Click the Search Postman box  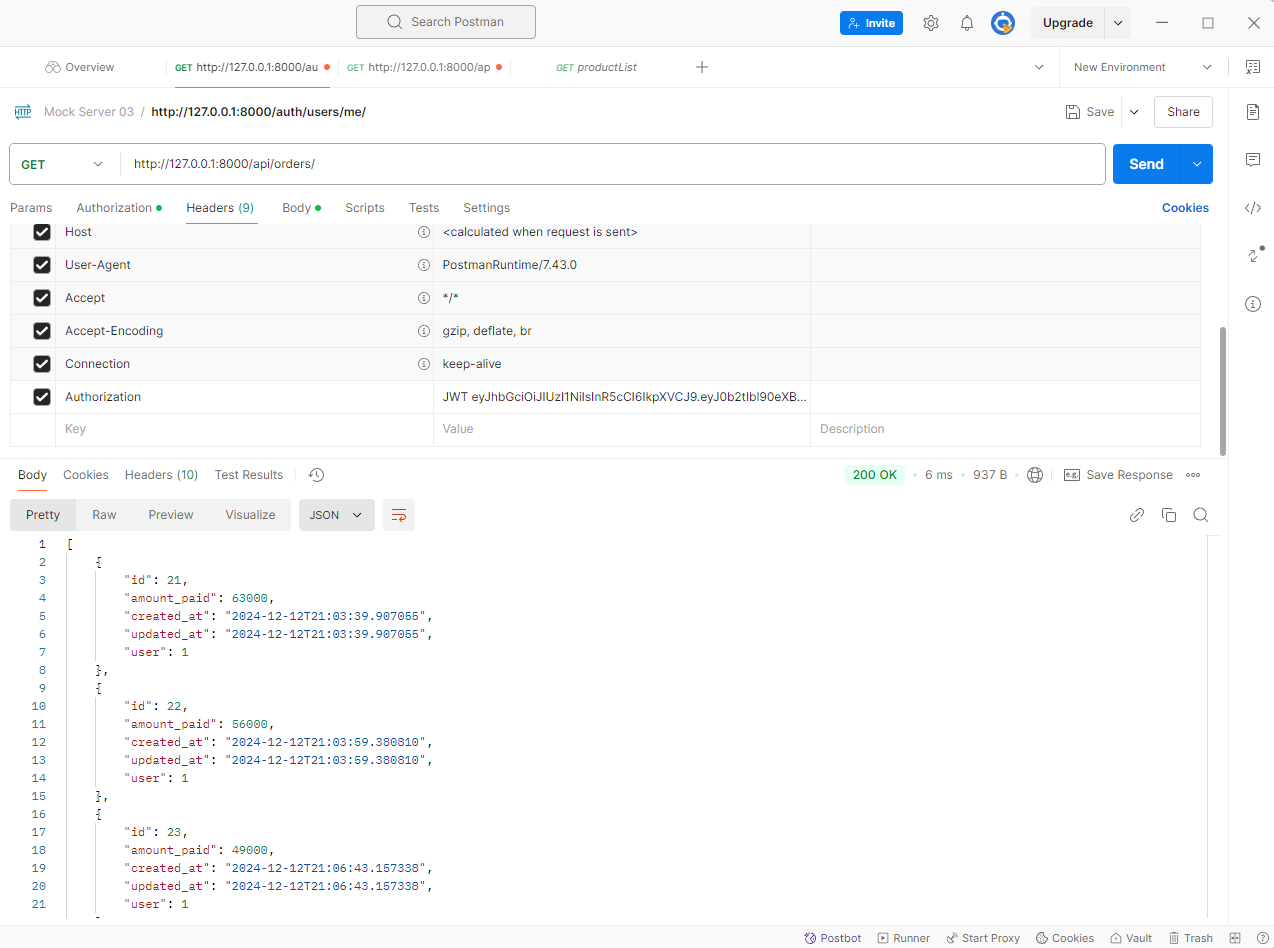coord(446,22)
